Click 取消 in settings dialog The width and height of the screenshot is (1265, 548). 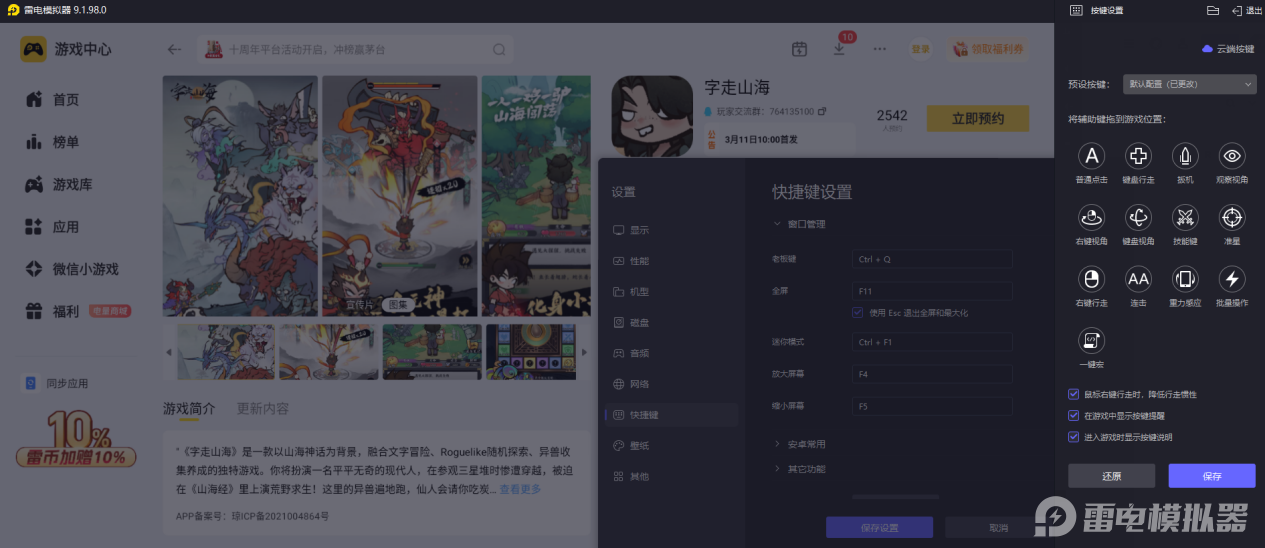pyautogui.click(x=998, y=527)
